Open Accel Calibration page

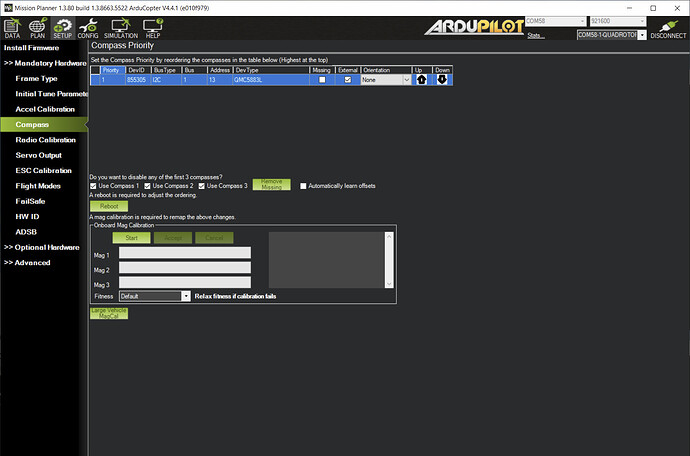coord(45,109)
